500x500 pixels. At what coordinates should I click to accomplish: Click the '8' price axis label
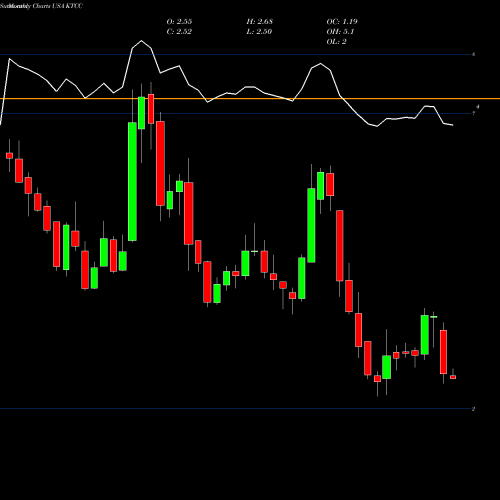tap(474, 54)
